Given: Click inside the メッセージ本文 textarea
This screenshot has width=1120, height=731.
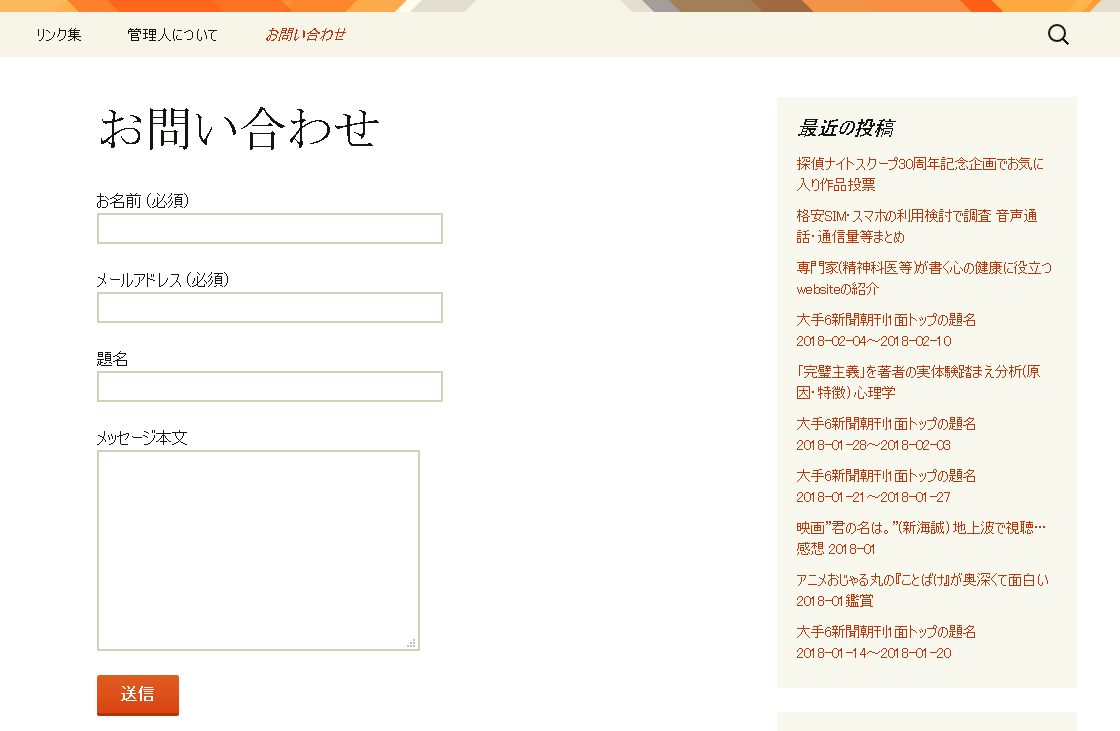Looking at the screenshot, I should tap(258, 550).
